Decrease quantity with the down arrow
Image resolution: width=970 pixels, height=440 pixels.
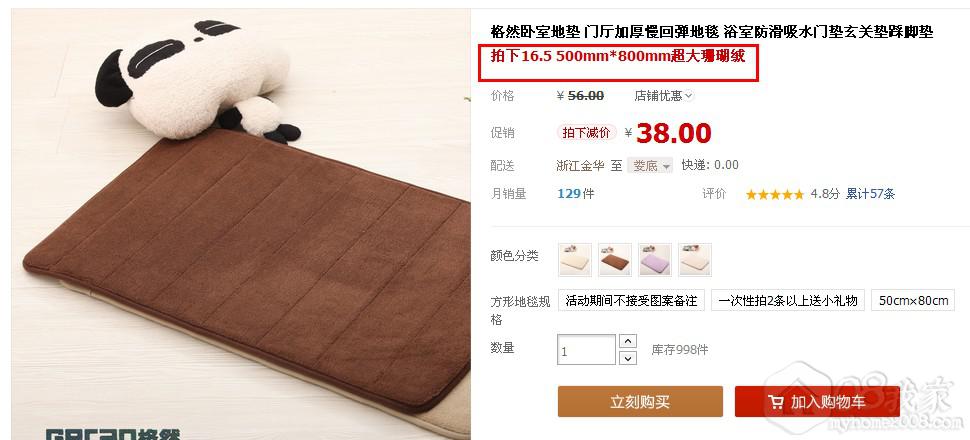coord(628,358)
